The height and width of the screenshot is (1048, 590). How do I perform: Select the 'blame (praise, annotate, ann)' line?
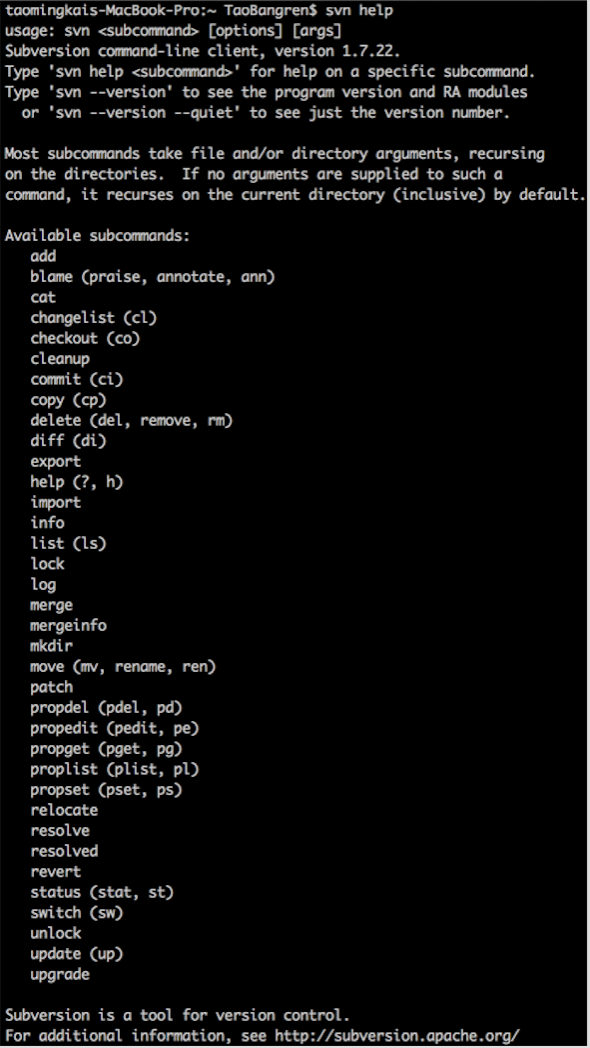click(x=152, y=277)
